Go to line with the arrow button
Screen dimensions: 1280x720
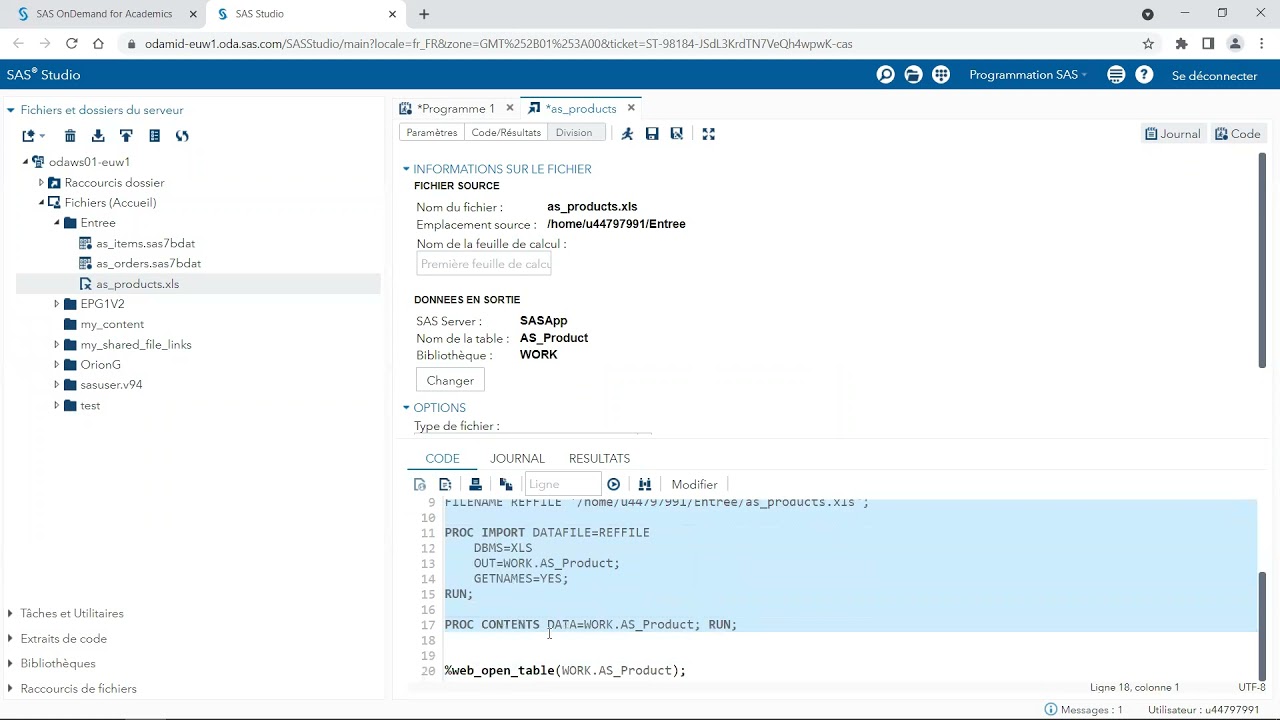click(614, 484)
